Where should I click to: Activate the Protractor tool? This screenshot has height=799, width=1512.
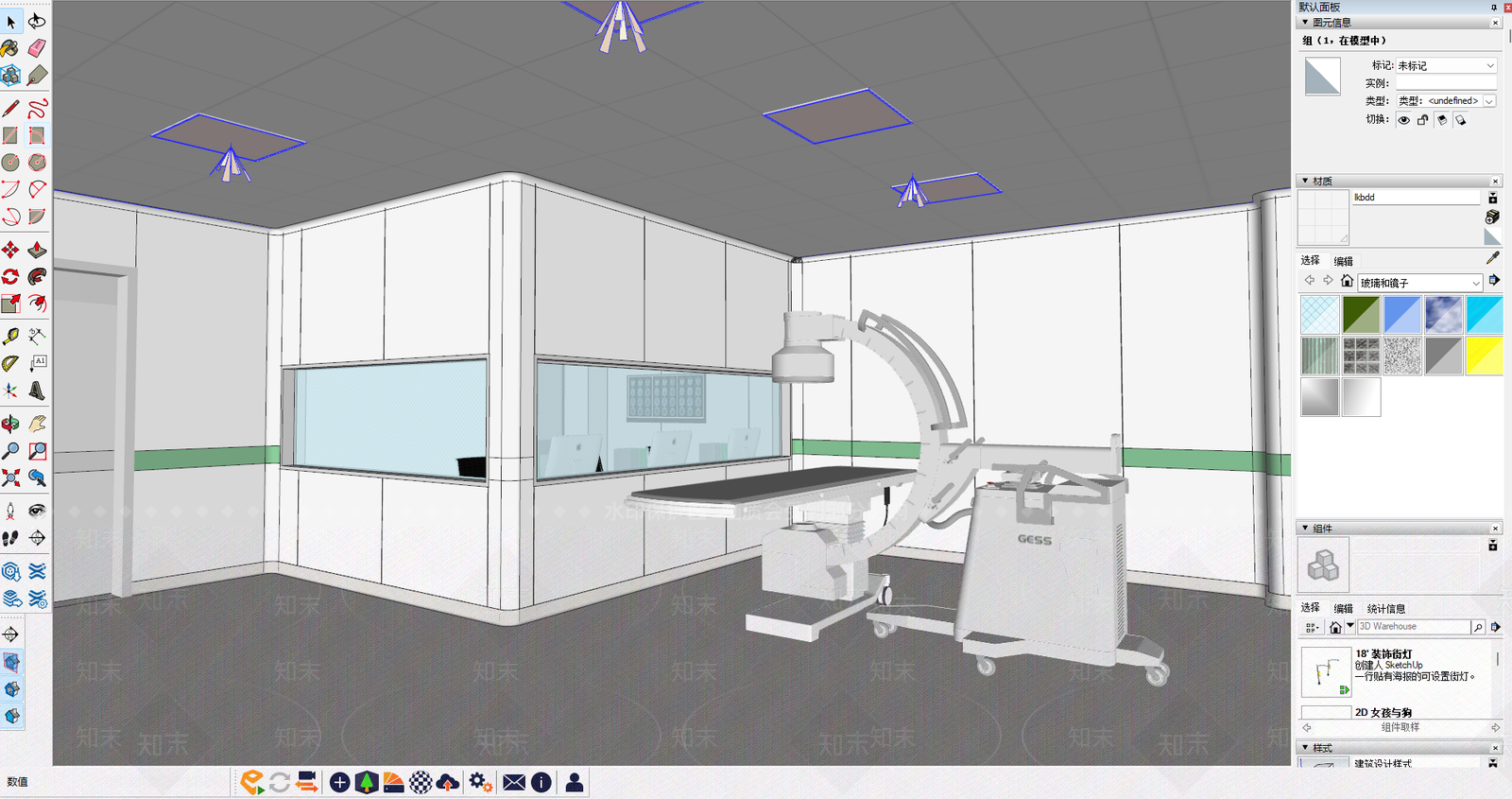10,363
